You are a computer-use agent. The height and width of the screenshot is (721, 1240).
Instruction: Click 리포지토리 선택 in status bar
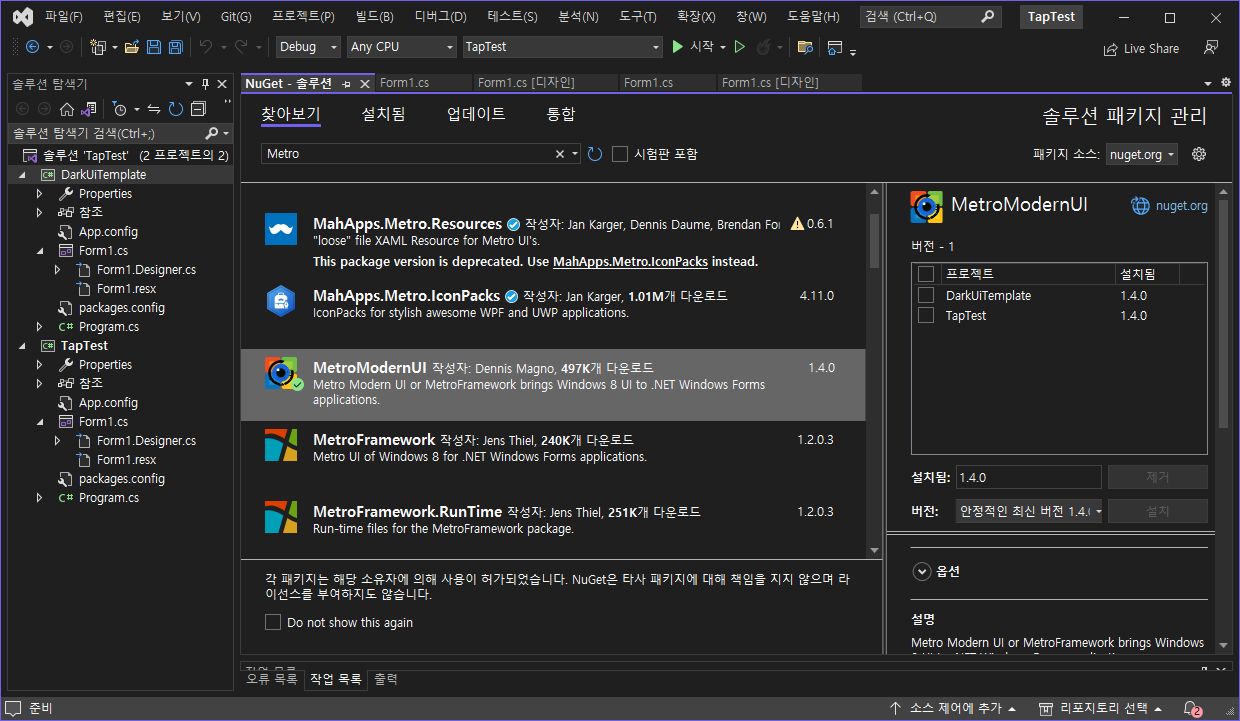pyautogui.click(x=1101, y=708)
